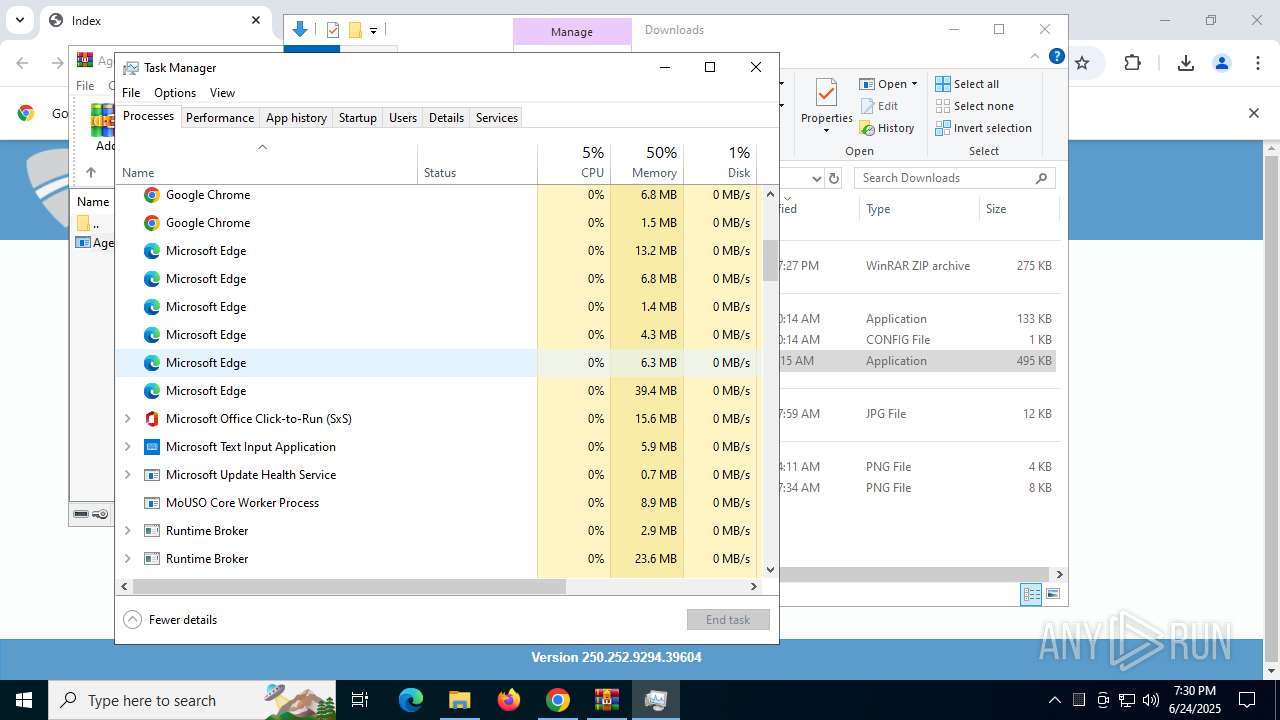The image size is (1280, 720).
Task: Select Microsoft Edge process using 39.4 MB
Action: (x=439, y=391)
